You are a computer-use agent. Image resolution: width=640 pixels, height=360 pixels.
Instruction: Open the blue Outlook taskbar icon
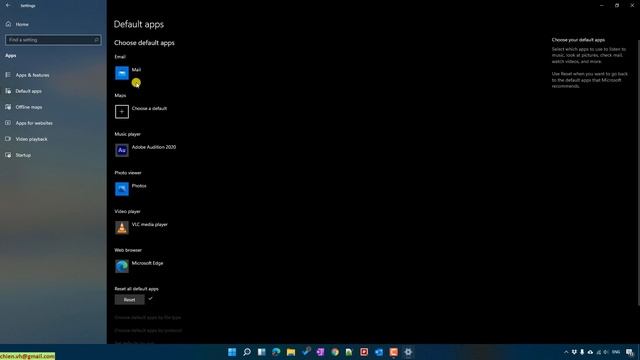click(x=379, y=352)
